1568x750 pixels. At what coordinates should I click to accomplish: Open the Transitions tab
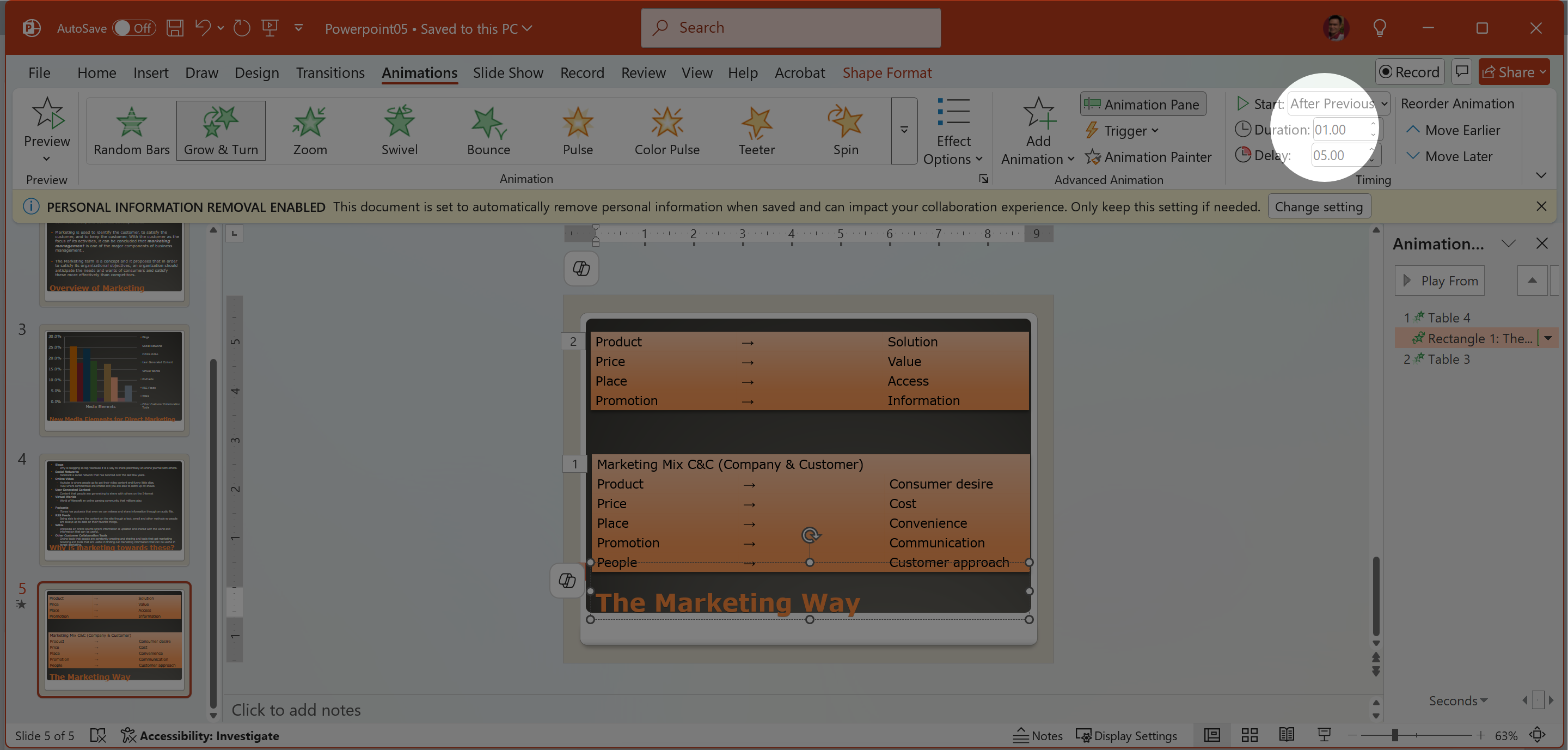click(330, 73)
